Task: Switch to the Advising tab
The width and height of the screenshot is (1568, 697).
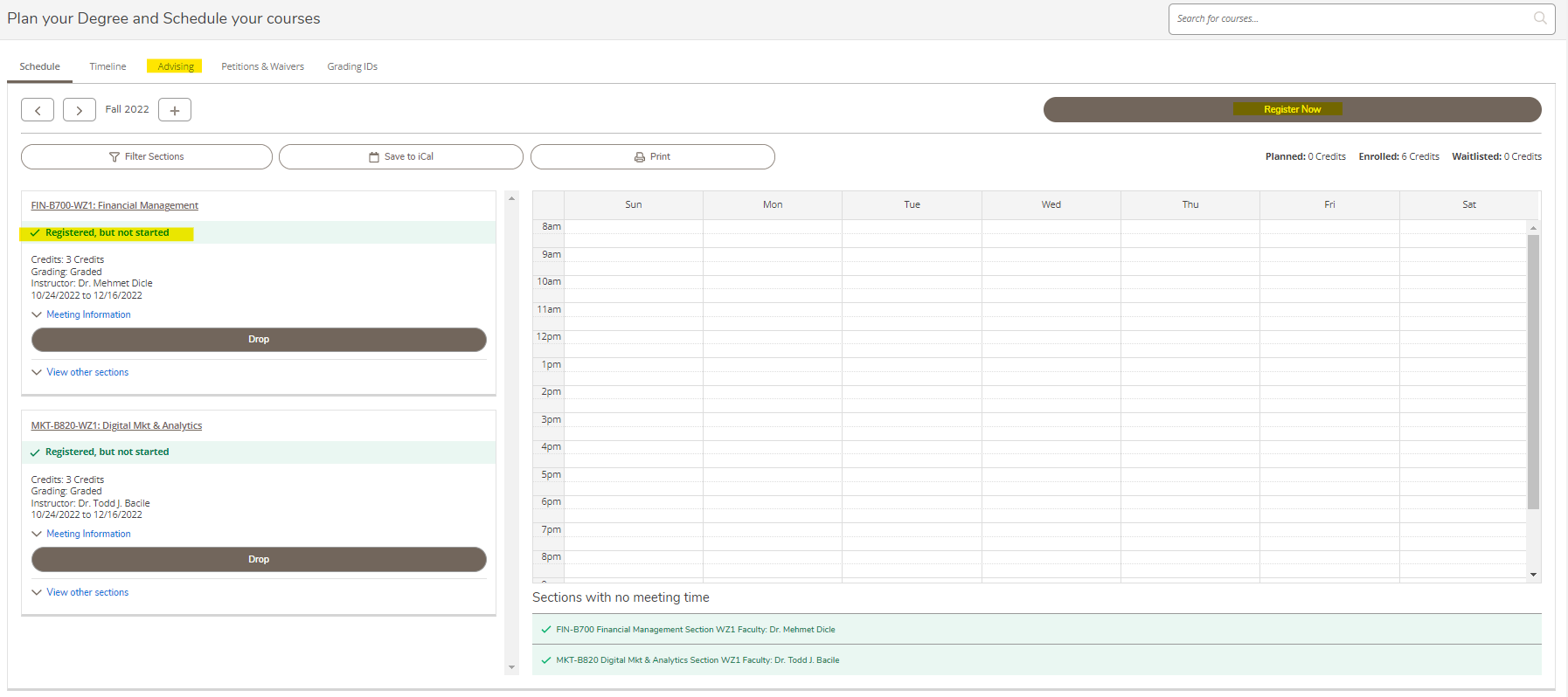Action: [176, 66]
